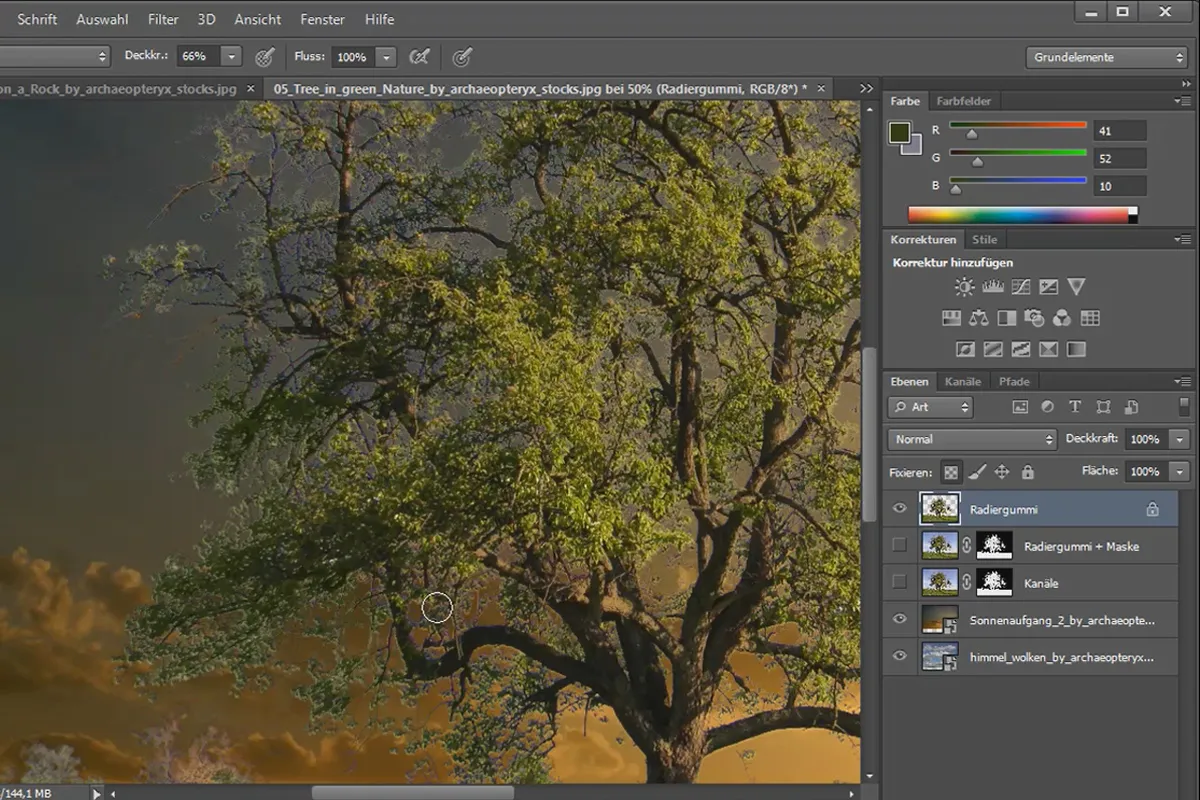Open the Filter menu
1200x800 pixels.
click(x=163, y=19)
